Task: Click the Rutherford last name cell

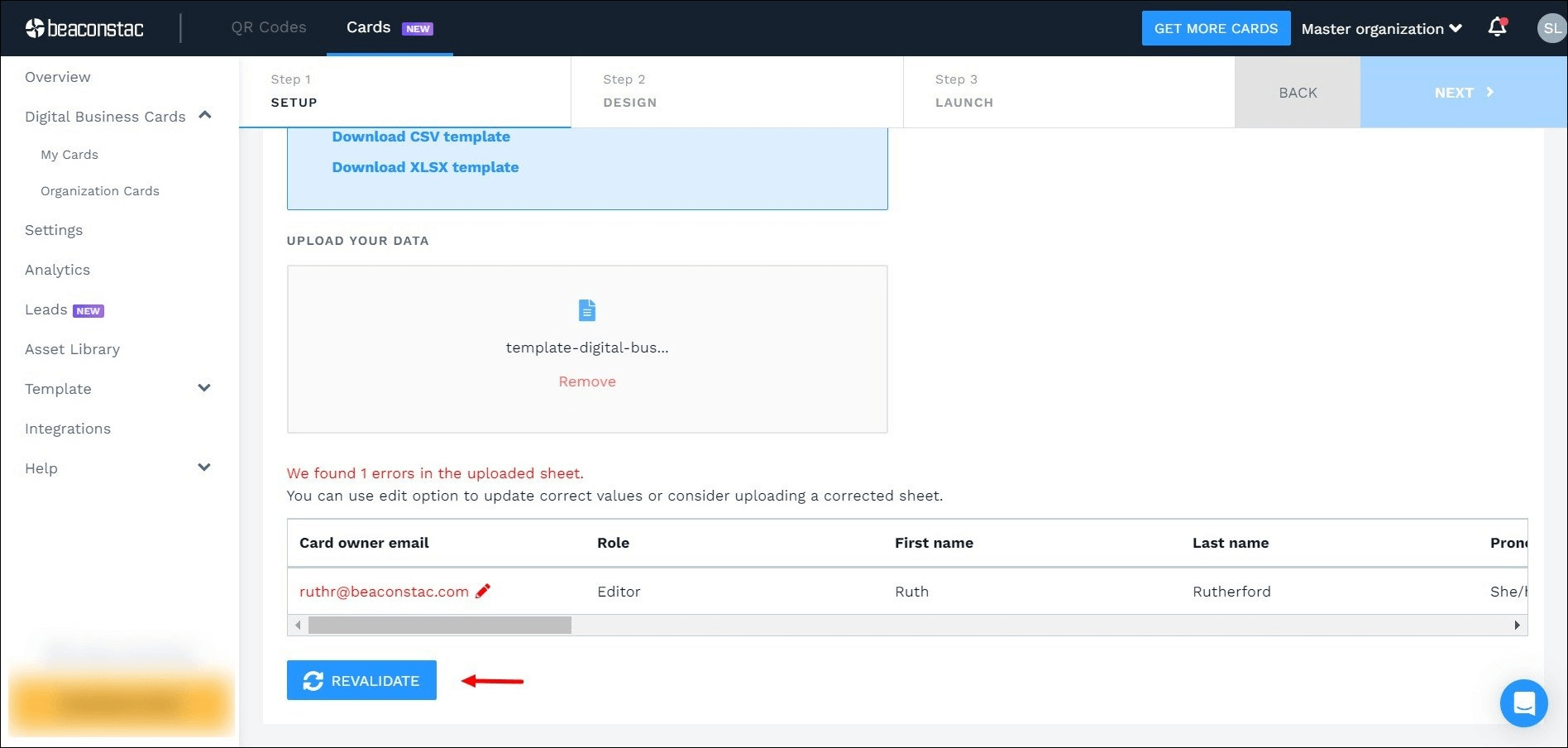Action: tap(1231, 592)
